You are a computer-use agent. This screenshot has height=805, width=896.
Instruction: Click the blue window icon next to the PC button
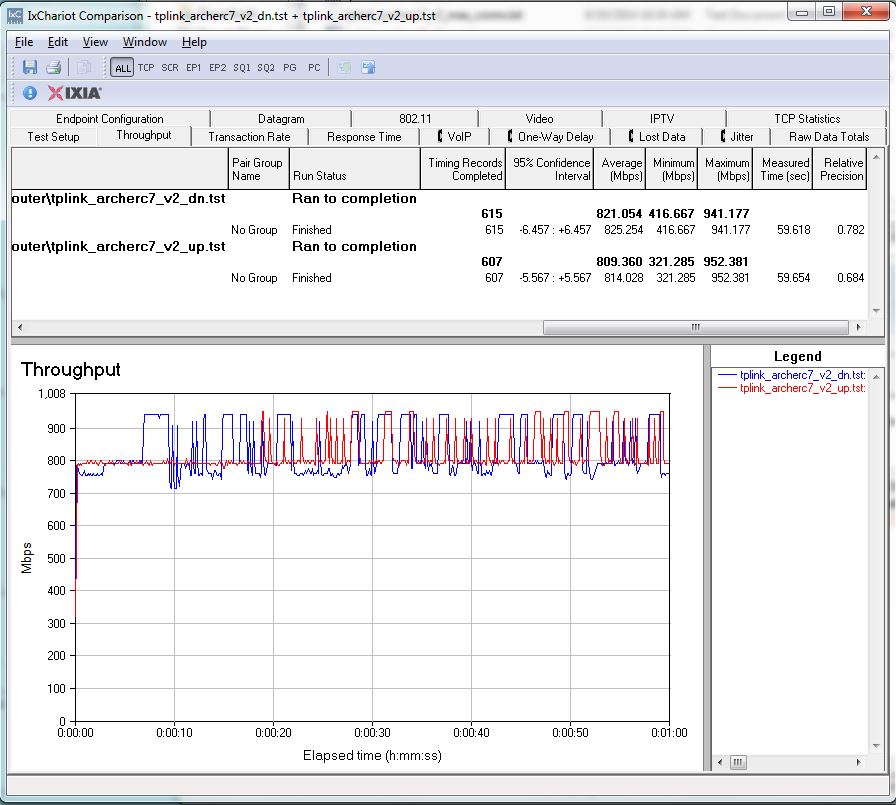click(369, 67)
